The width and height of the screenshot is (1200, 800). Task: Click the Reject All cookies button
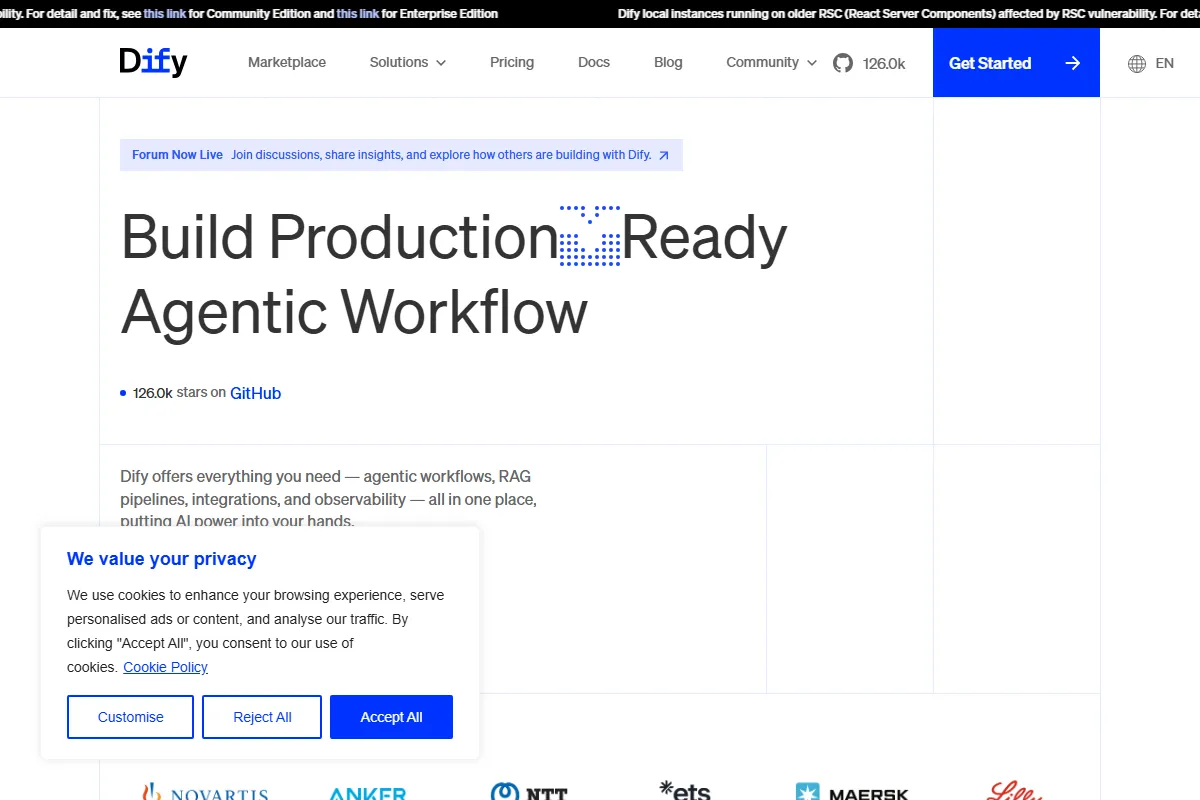pyautogui.click(x=262, y=717)
